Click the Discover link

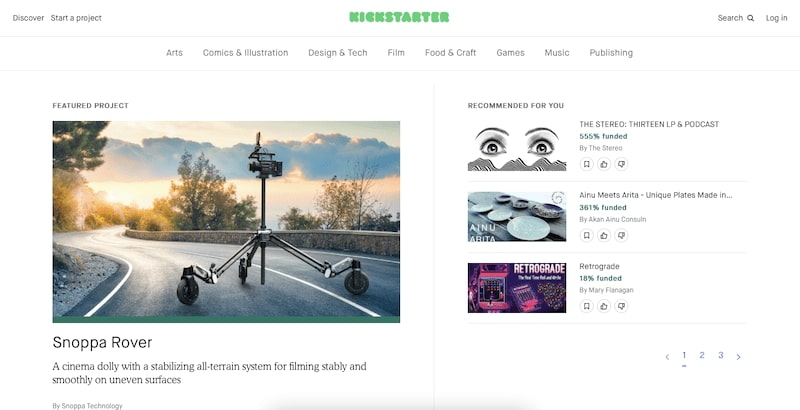coord(28,18)
